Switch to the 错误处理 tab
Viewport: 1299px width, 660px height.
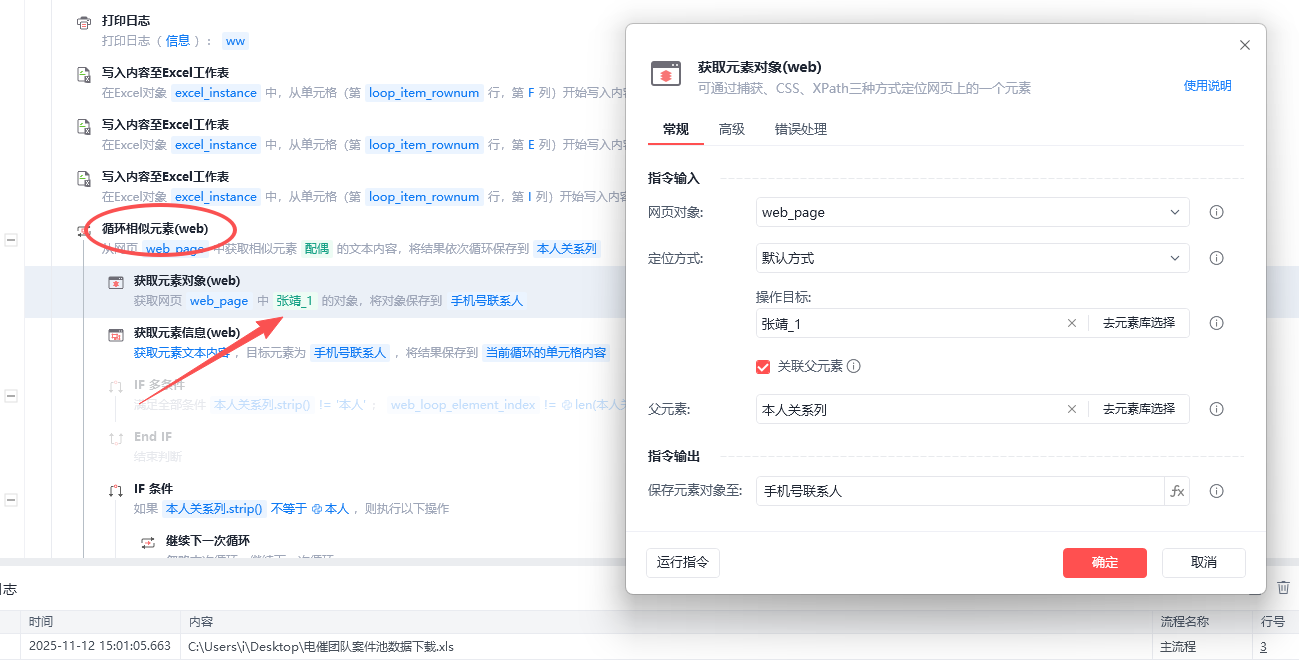[x=801, y=129]
